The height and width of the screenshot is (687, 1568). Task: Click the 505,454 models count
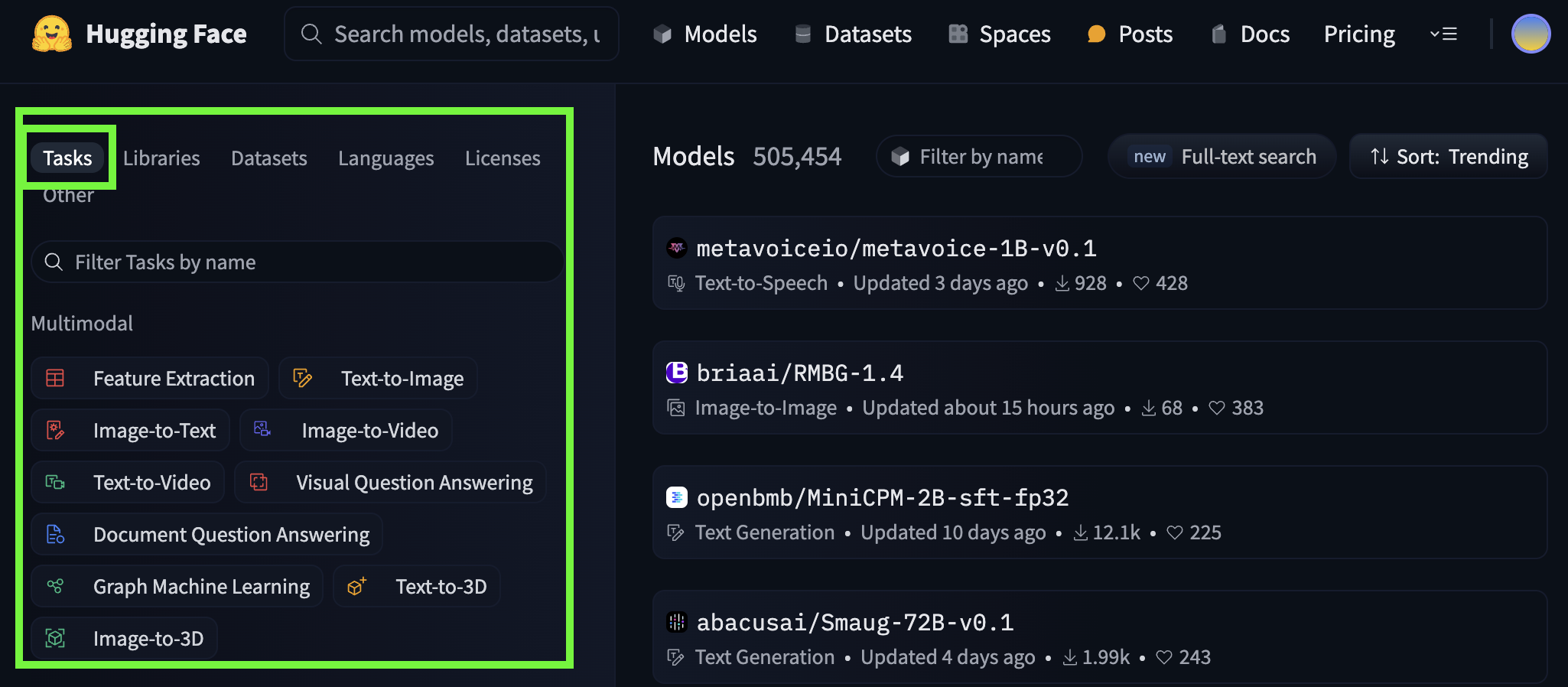pos(797,156)
